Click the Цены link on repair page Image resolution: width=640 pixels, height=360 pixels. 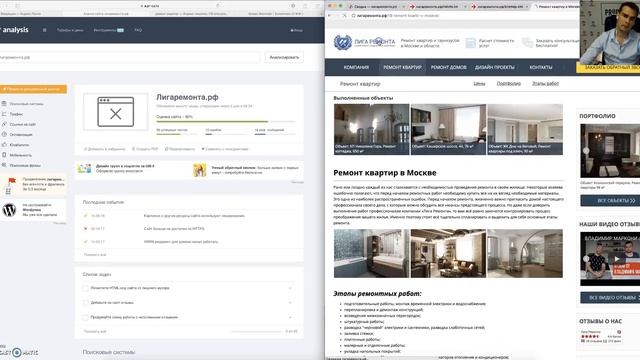click(479, 84)
